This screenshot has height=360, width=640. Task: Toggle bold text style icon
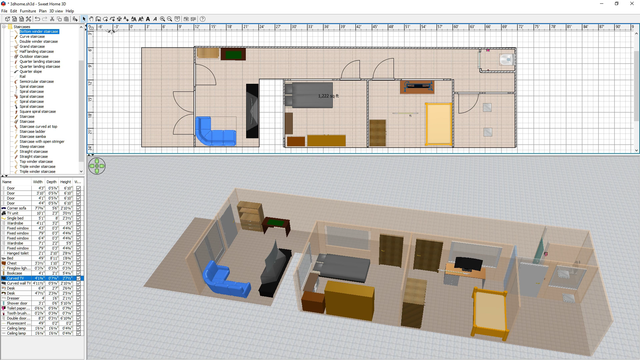click(x=148, y=19)
